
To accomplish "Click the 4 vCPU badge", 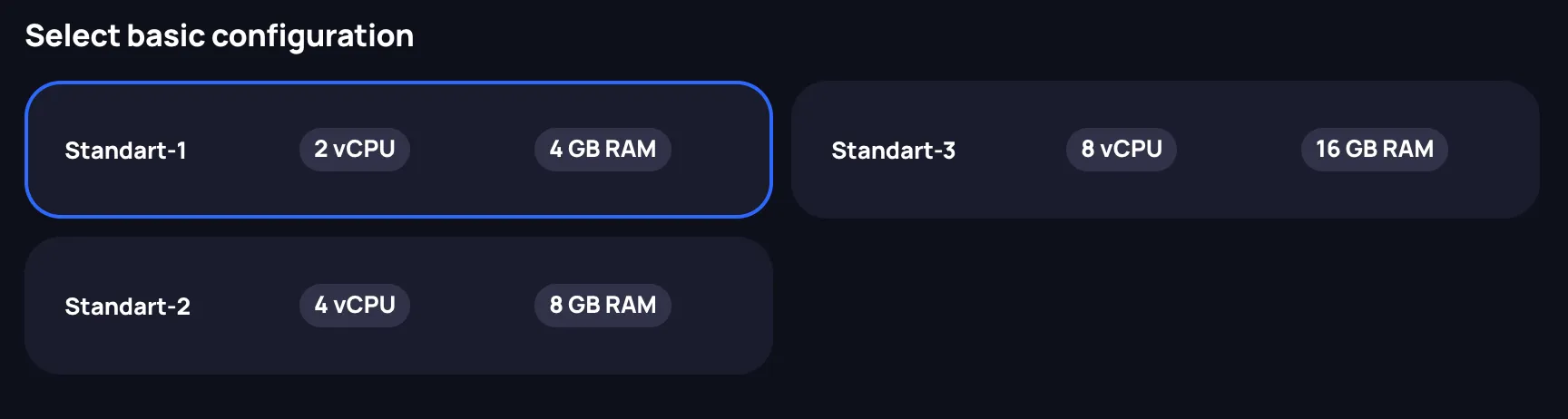I will (354, 306).
